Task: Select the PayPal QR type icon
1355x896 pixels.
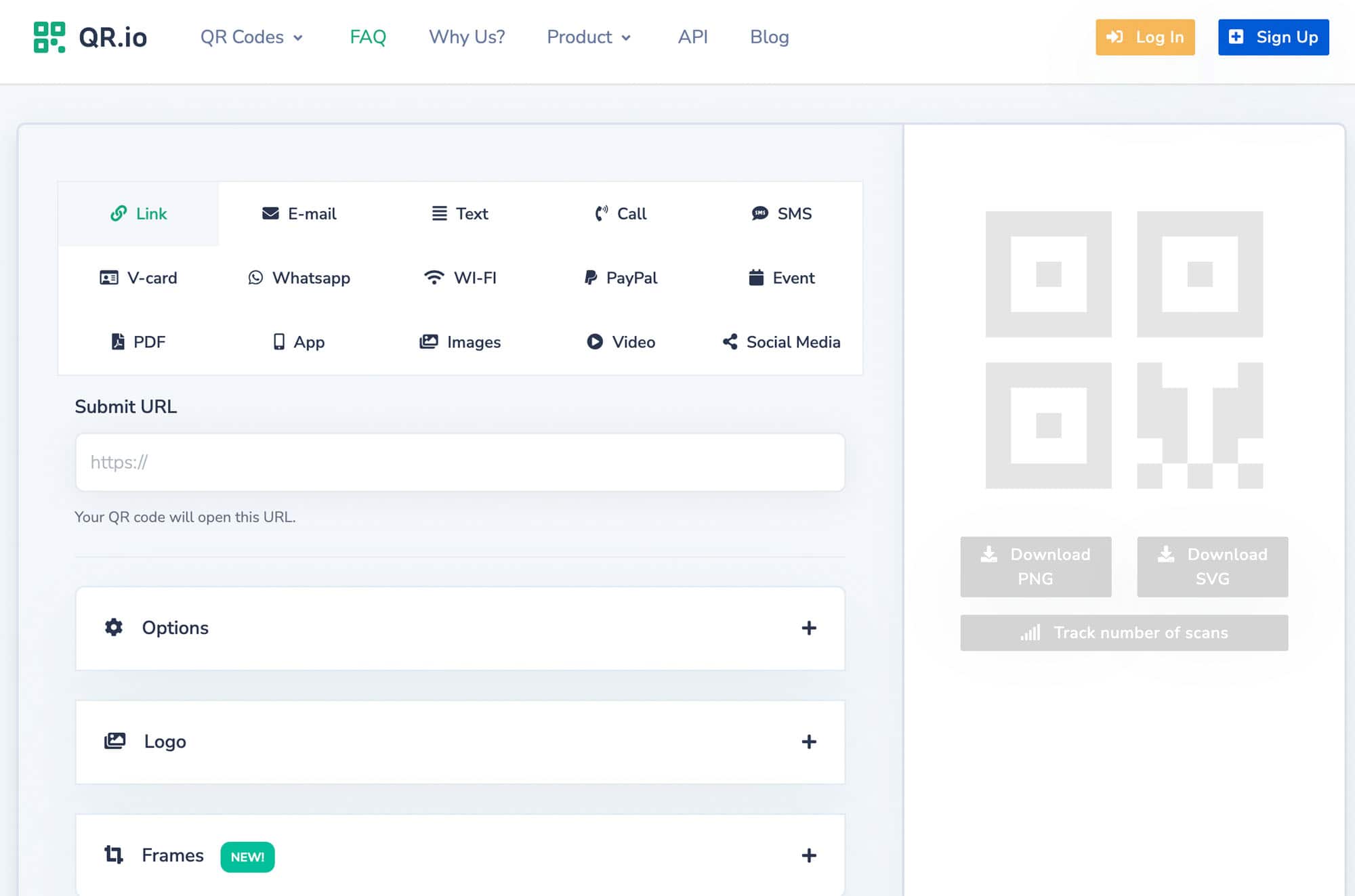Action: click(x=591, y=278)
